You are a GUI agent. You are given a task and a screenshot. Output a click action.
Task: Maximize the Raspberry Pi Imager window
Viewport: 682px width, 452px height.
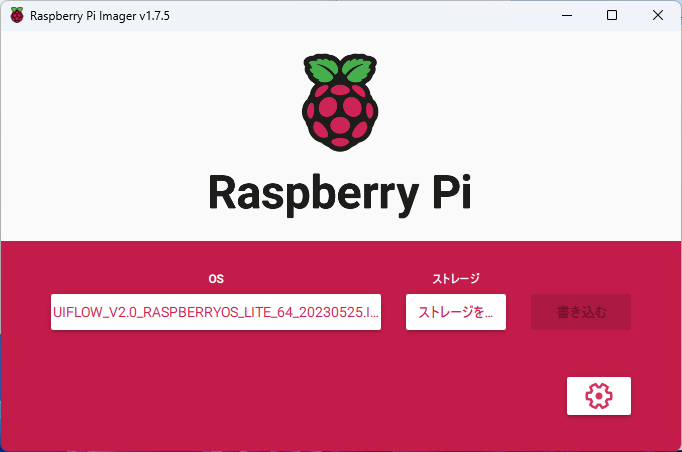(x=612, y=15)
